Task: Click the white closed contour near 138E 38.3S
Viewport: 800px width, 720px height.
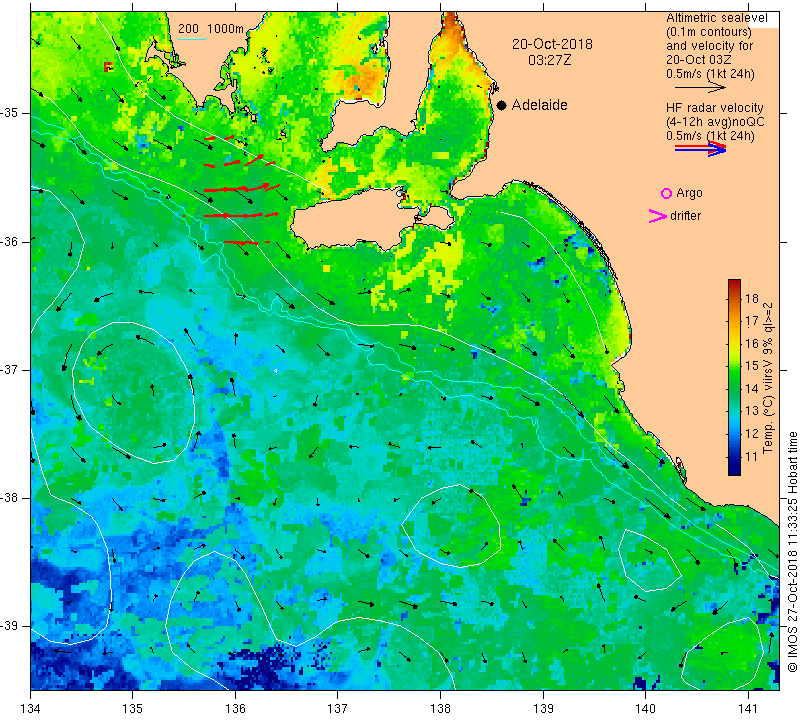Action: [x=451, y=526]
